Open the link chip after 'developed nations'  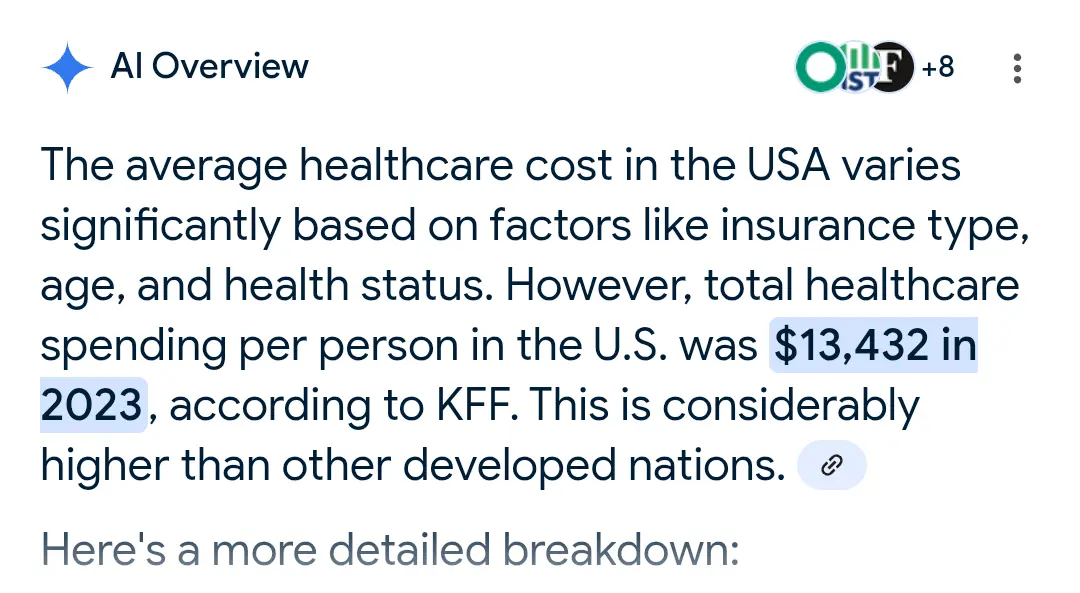831,466
